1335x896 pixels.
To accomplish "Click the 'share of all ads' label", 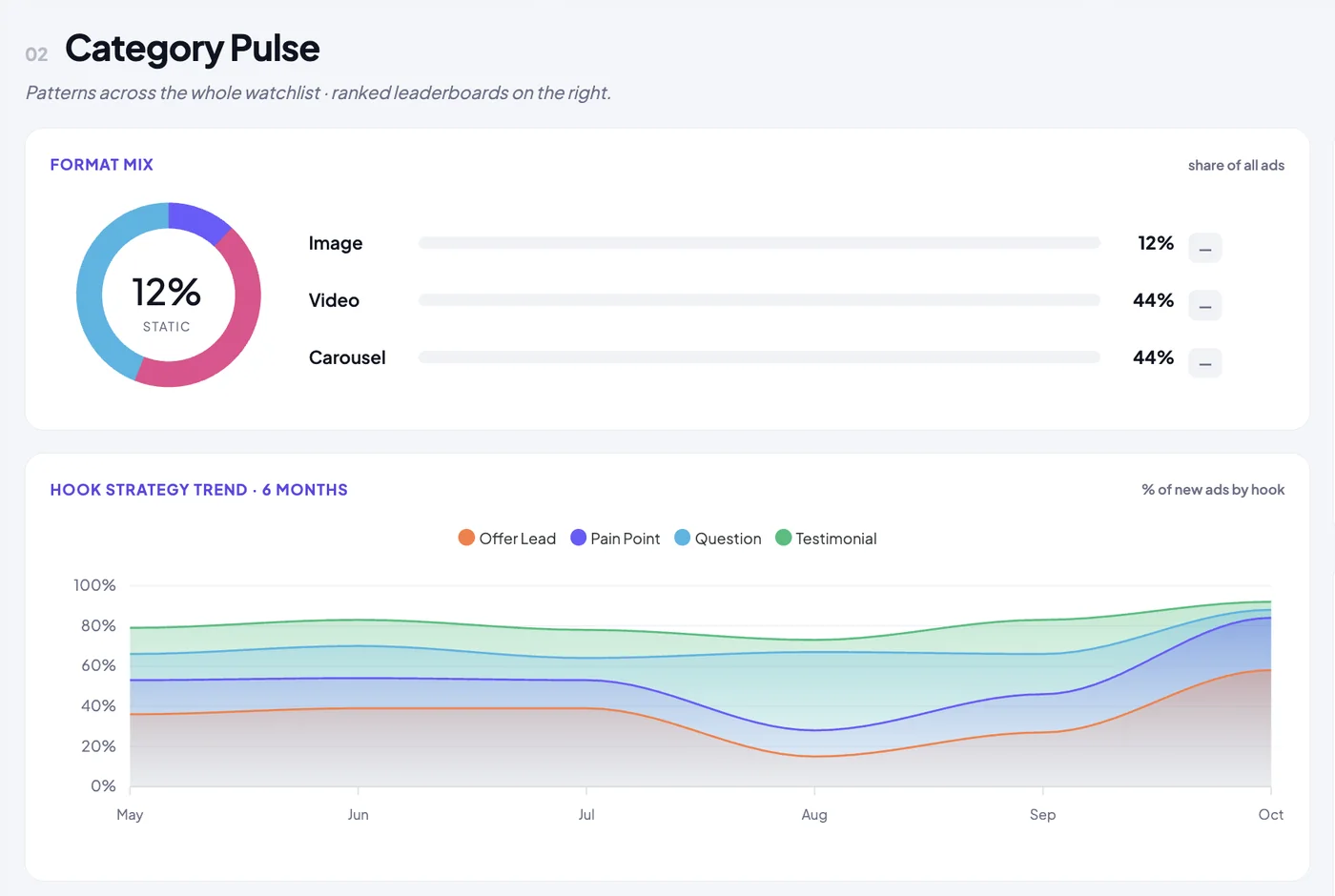I will (1236, 165).
